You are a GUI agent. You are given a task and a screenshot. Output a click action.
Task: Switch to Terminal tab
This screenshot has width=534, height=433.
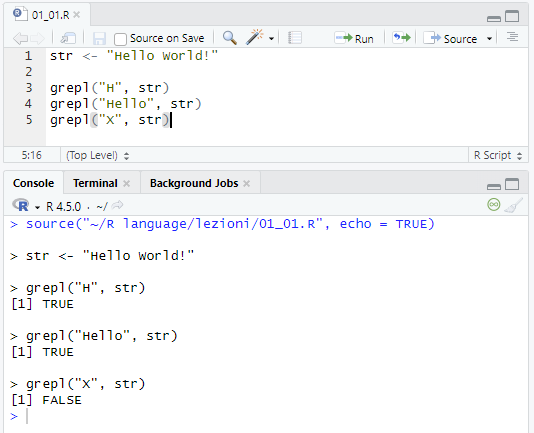(x=95, y=183)
